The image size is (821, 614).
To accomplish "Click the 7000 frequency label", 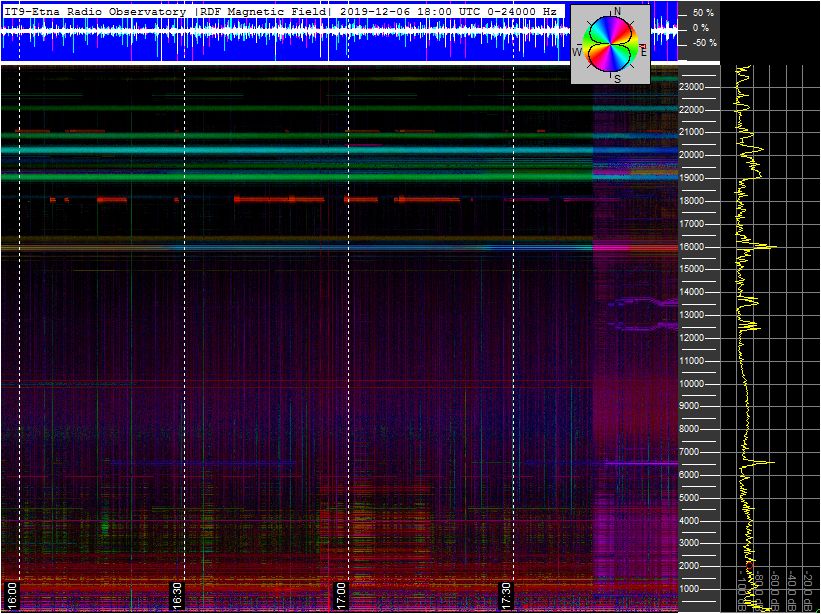I will 690,452.
